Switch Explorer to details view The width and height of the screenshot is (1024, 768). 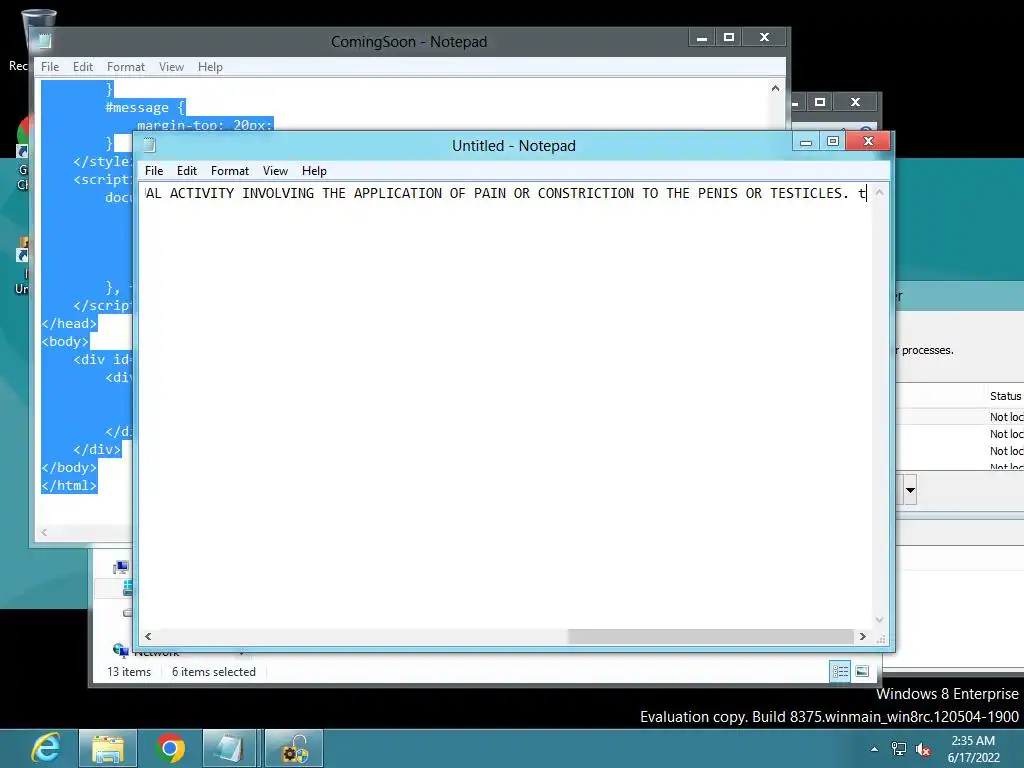coord(840,671)
